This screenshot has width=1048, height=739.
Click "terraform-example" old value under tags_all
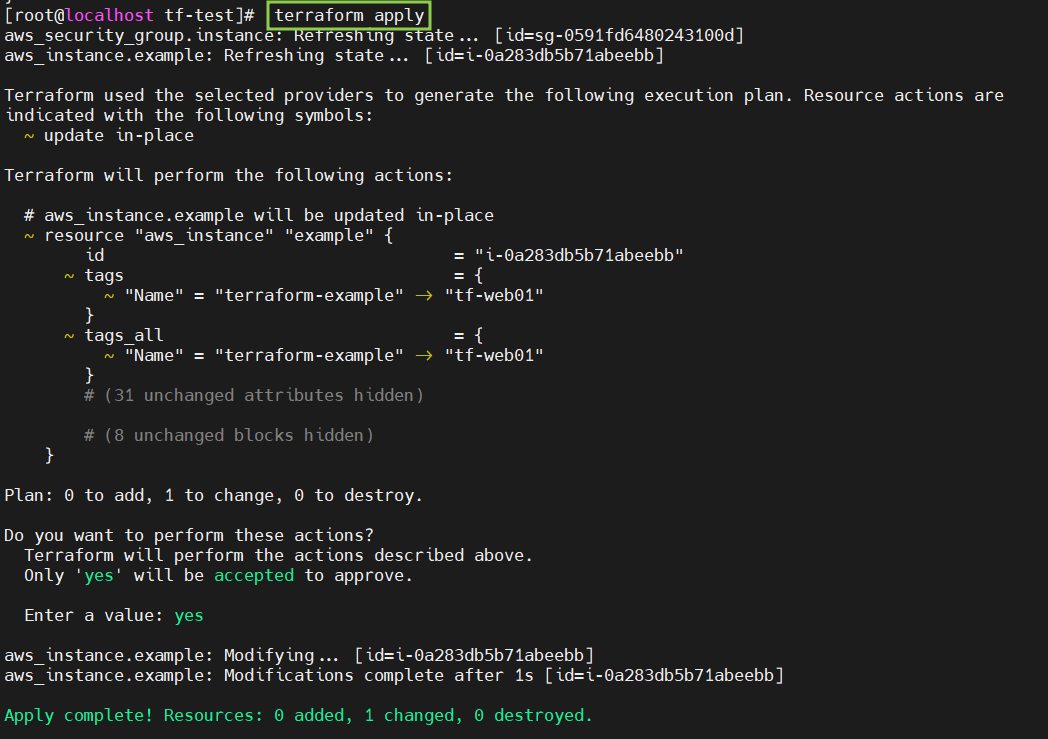click(309, 355)
